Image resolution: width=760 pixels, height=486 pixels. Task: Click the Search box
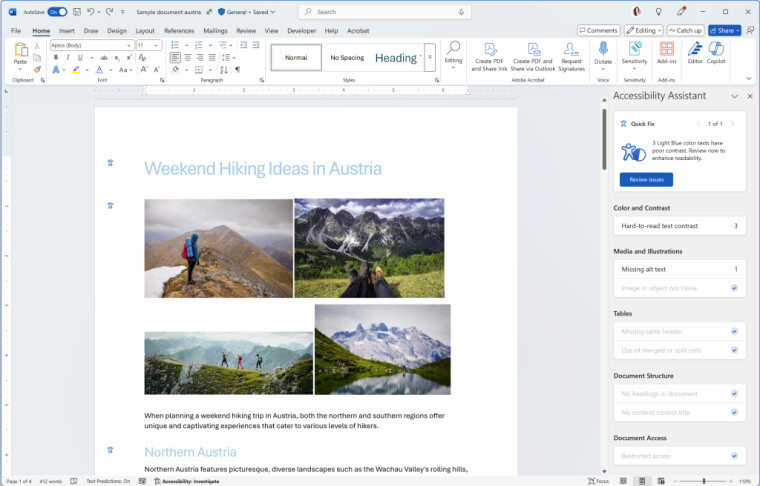[385, 12]
